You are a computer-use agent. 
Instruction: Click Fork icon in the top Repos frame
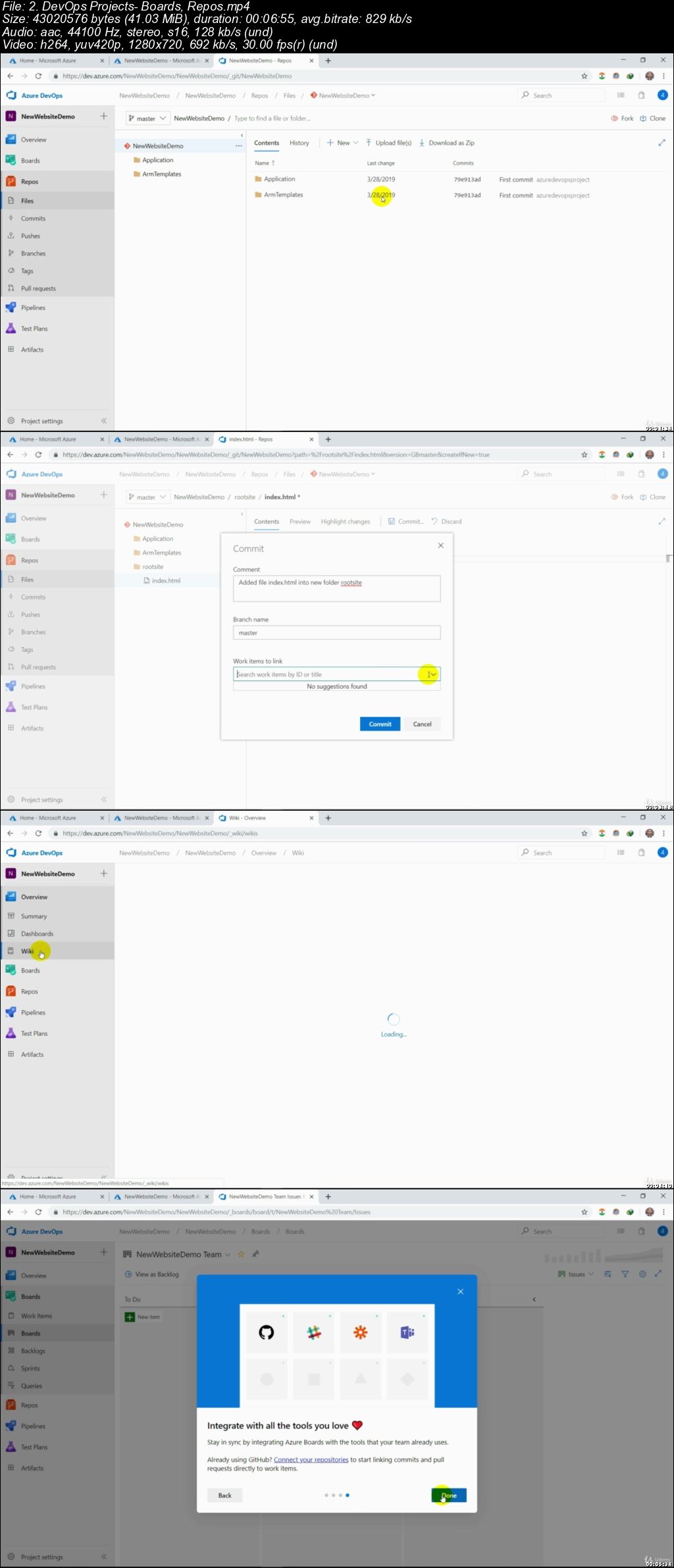(x=615, y=119)
